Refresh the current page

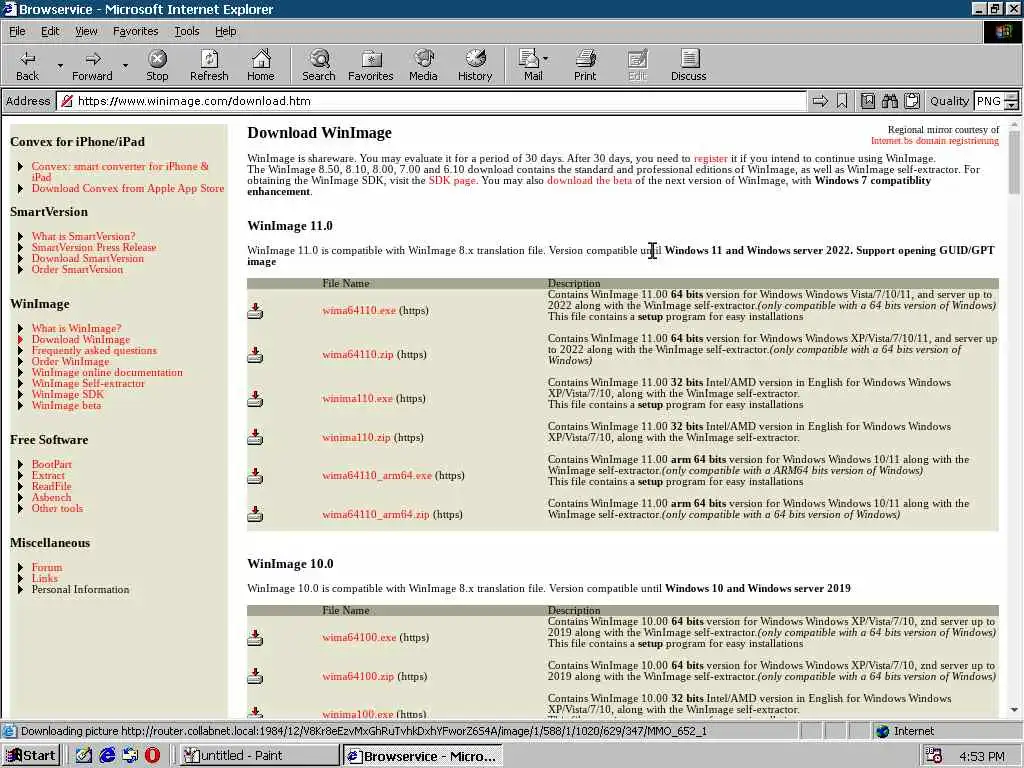[209, 65]
